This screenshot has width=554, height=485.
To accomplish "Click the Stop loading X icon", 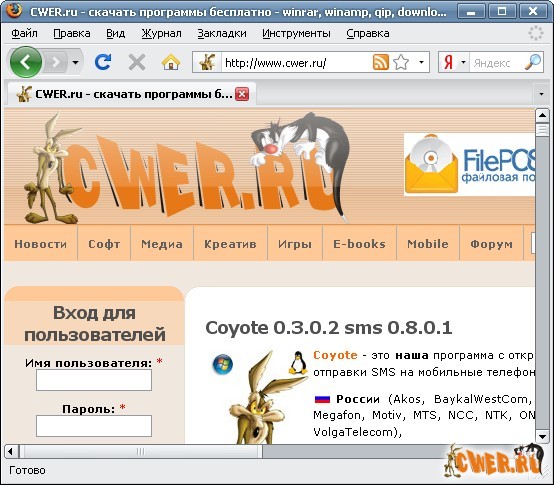I will (137, 63).
